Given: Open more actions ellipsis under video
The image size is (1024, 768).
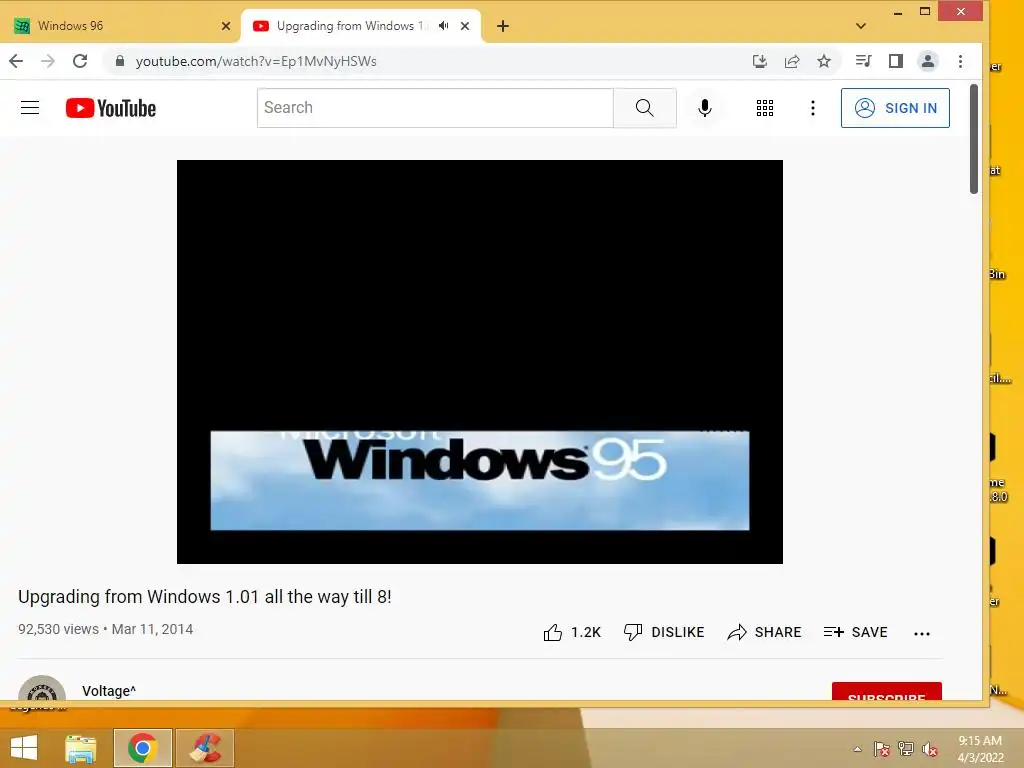Looking at the screenshot, I should (922, 633).
